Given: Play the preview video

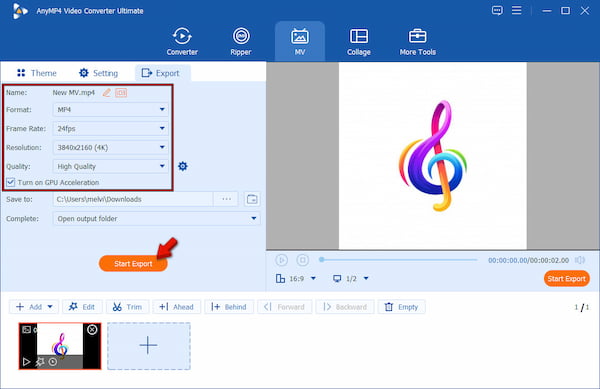Looking at the screenshot, I should (x=281, y=260).
